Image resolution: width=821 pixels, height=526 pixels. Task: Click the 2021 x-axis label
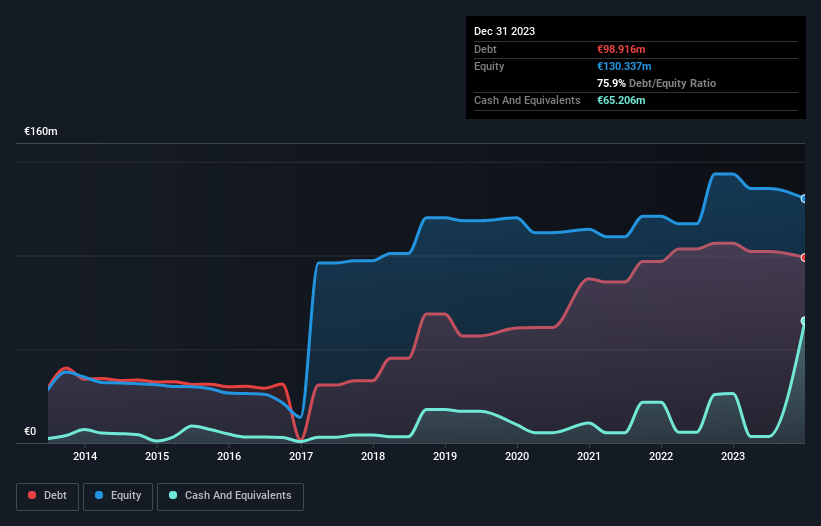(x=589, y=456)
